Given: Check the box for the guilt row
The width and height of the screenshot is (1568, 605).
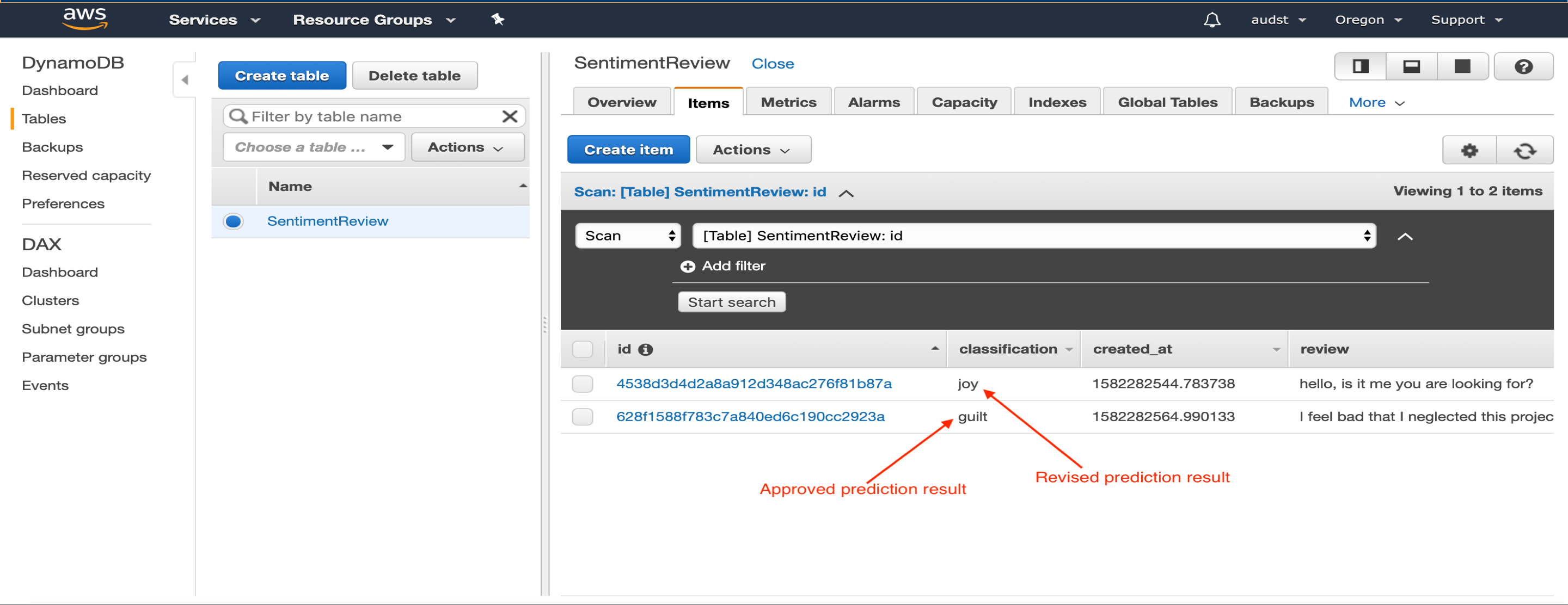Looking at the screenshot, I should (x=582, y=417).
